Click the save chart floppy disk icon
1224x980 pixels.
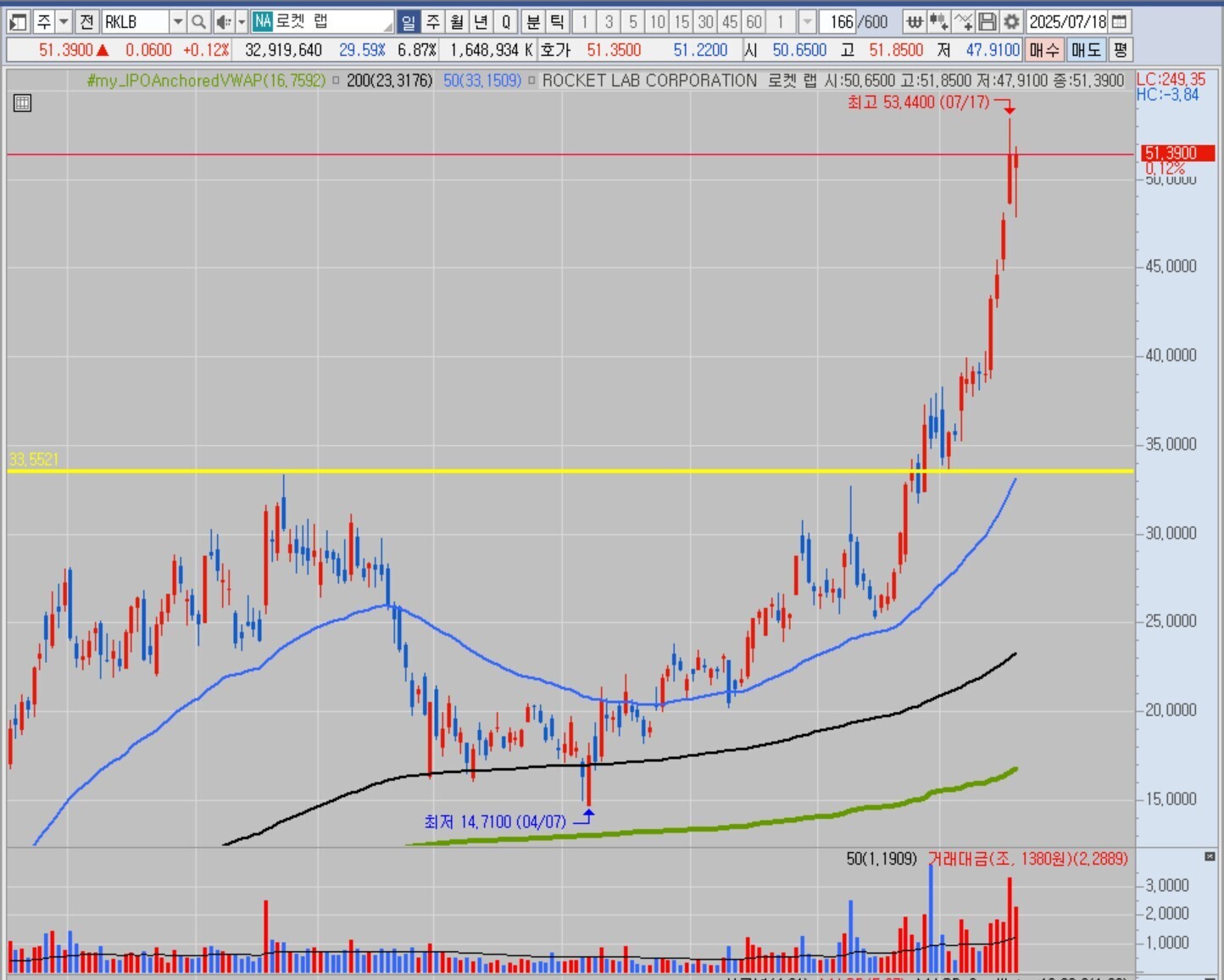coord(988,22)
